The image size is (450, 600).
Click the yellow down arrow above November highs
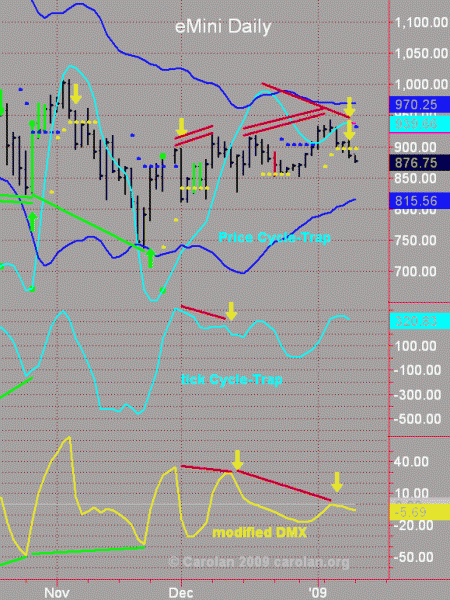(x=76, y=94)
